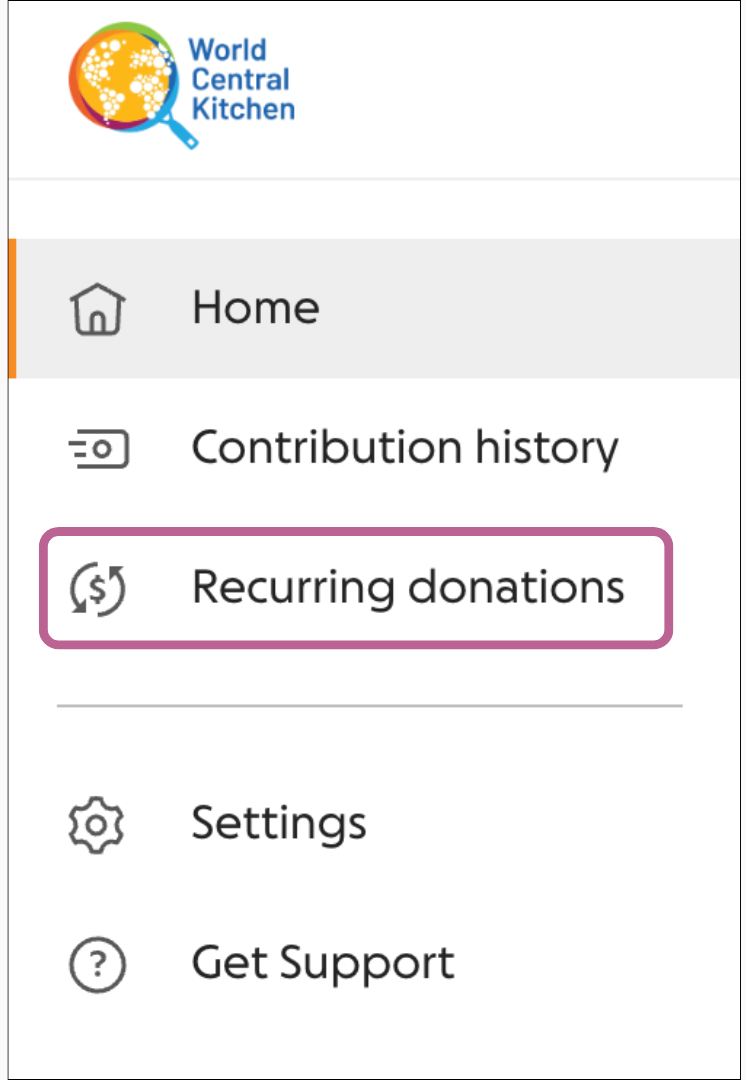Click the word "donations" in Recurring donations
The width and height of the screenshot is (746, 1080).
click(x=516, y=588)
